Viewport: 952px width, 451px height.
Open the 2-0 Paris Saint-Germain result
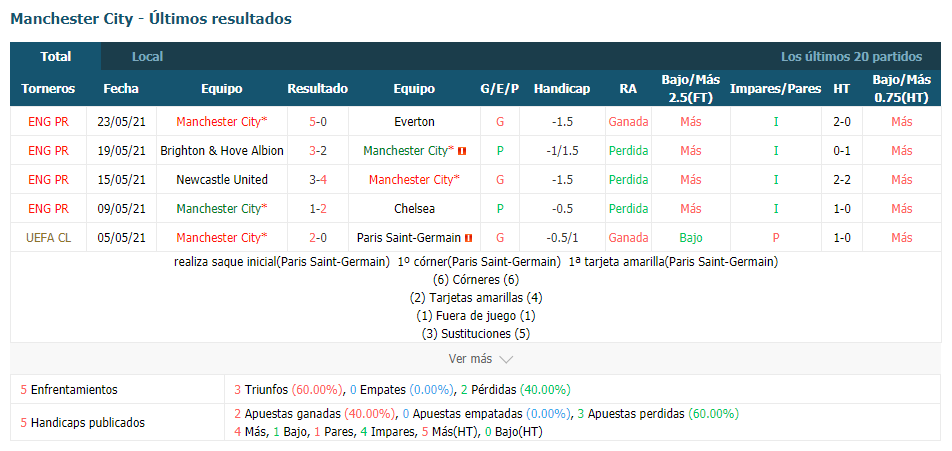(x=318, y=238)
